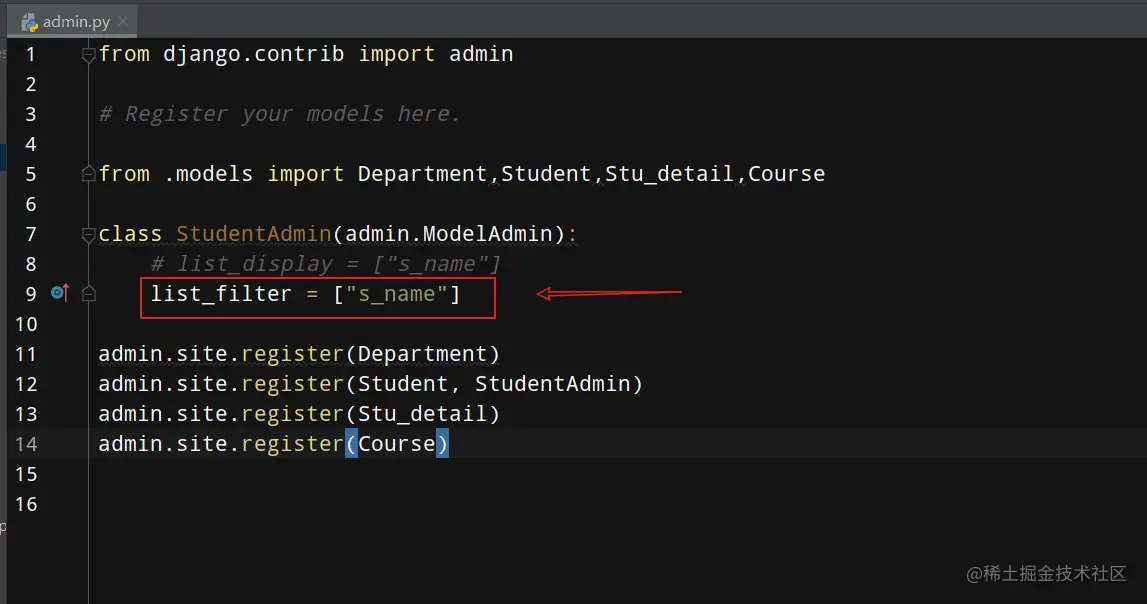Open the override gutter icon on line 9
Screen dimensions: 1147x604
[60, 293]
